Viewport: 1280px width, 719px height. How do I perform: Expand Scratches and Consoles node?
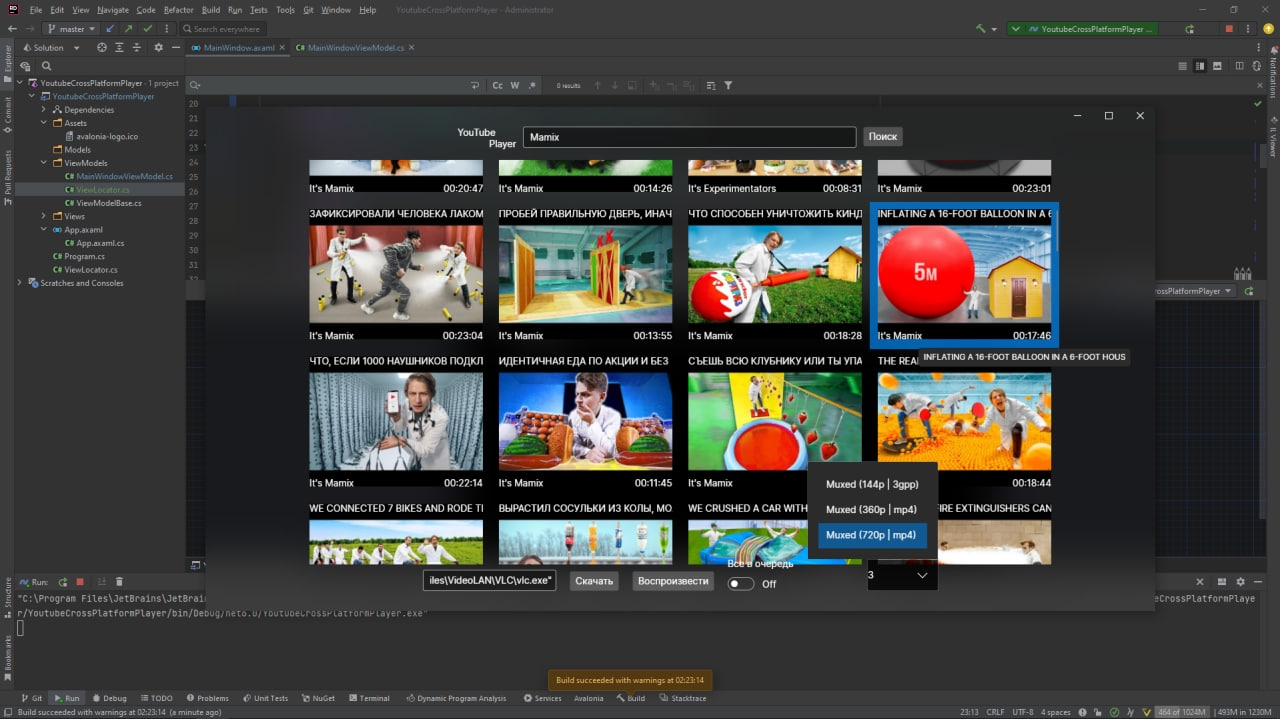(19, 283)
